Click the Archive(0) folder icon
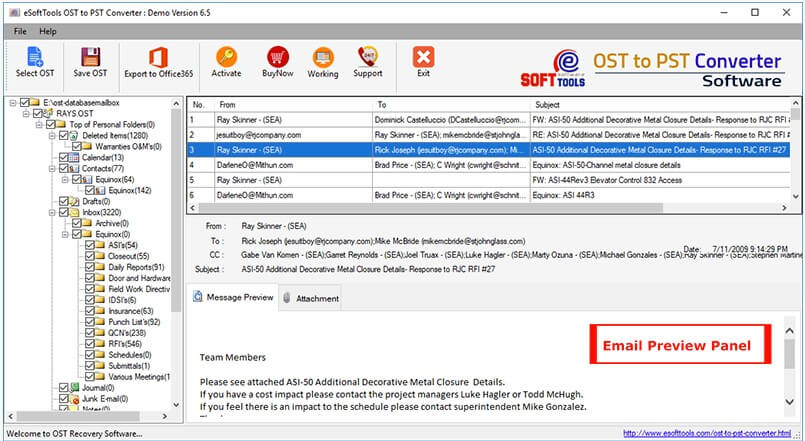 [87, 223]
